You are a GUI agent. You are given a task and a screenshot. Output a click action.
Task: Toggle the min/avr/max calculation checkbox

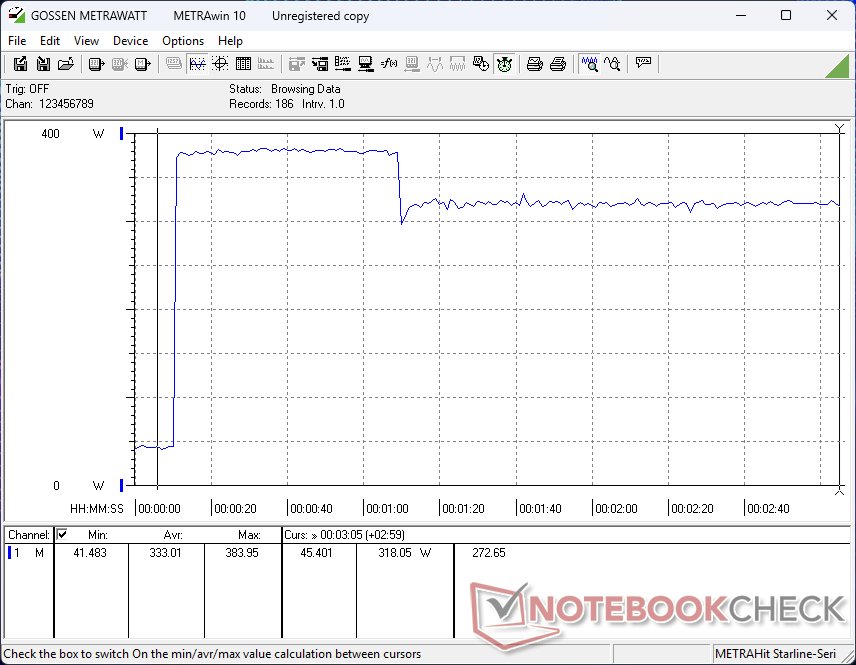pos(62,535)
